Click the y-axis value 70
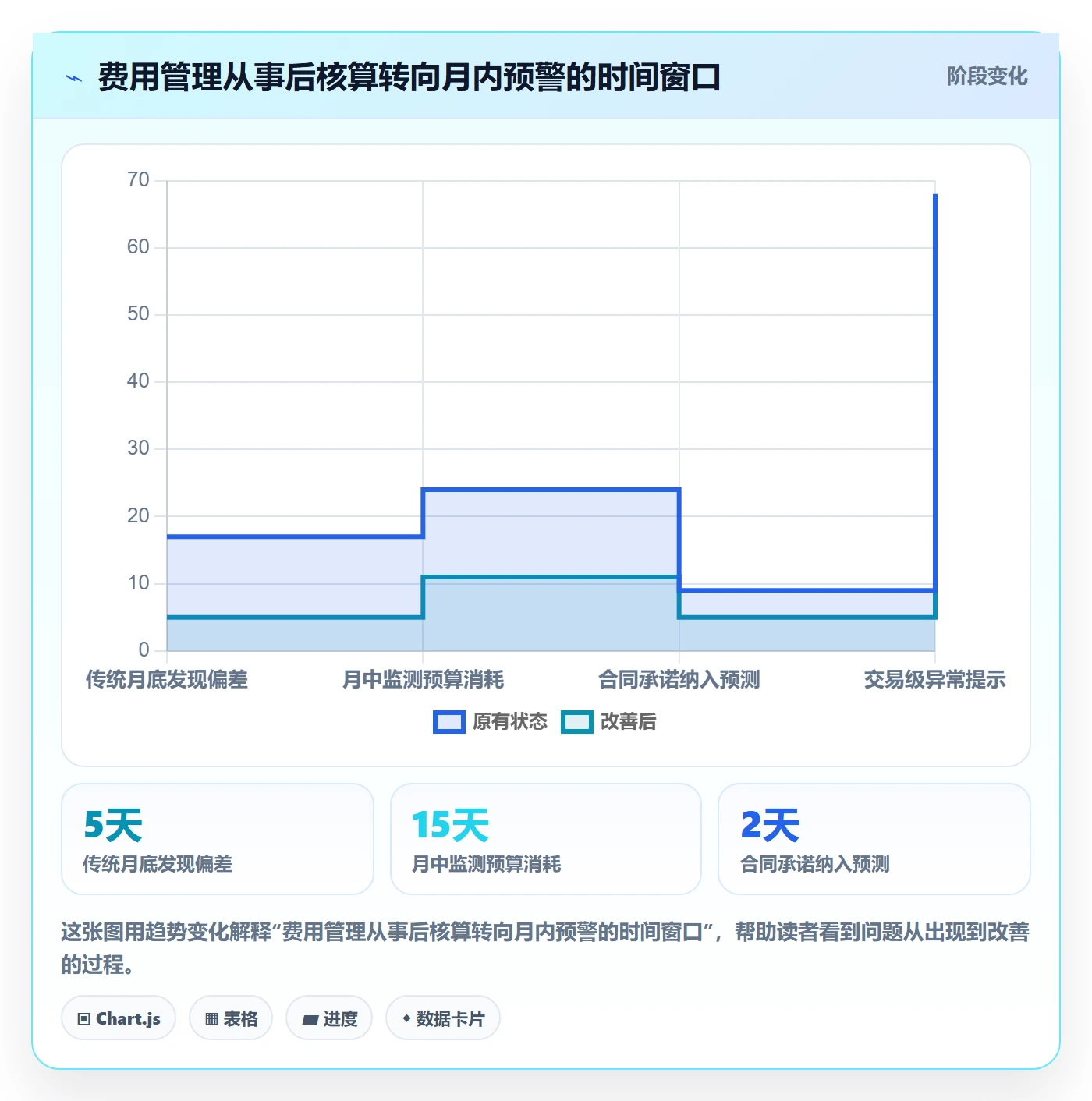The width and height of the screenshot is (1092, 1101). tap(138, 180)
